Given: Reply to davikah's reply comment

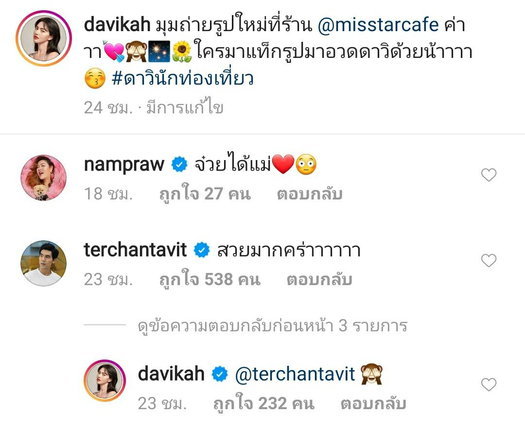Looking at the screenshot, I should [x=373, y=403].
